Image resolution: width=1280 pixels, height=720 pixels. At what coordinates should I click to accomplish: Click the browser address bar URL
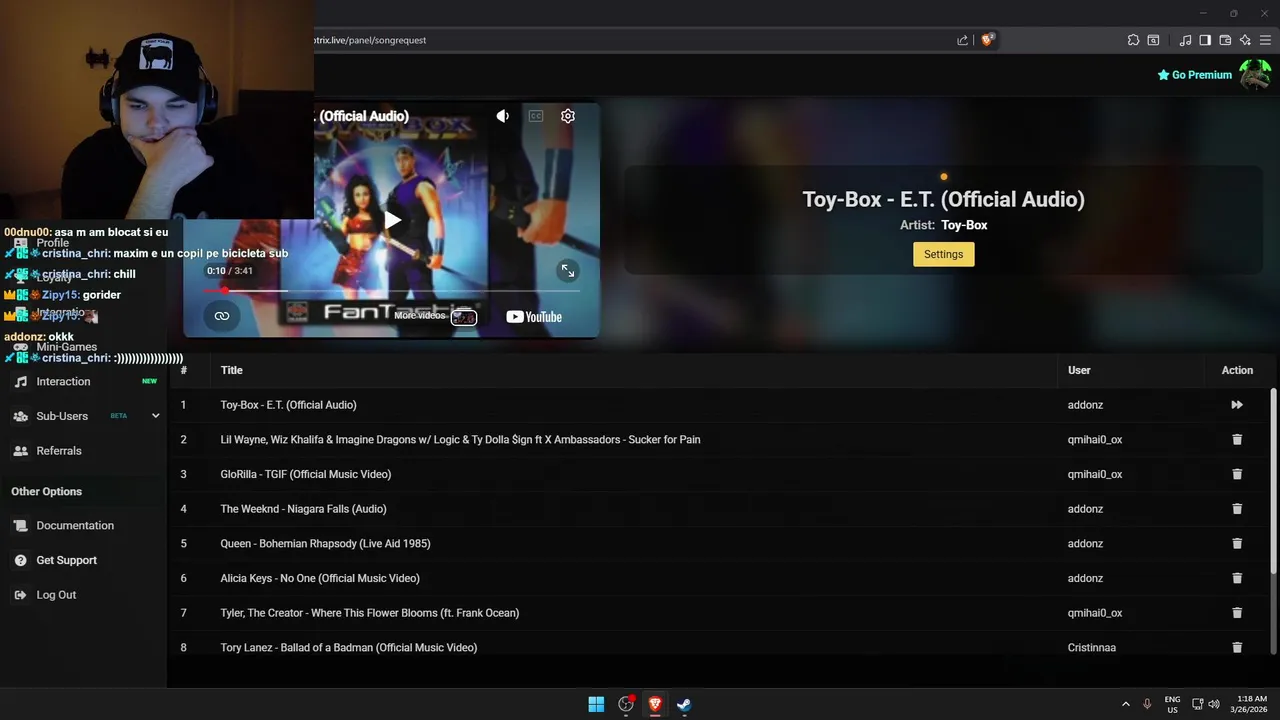(x=370, y=40)
